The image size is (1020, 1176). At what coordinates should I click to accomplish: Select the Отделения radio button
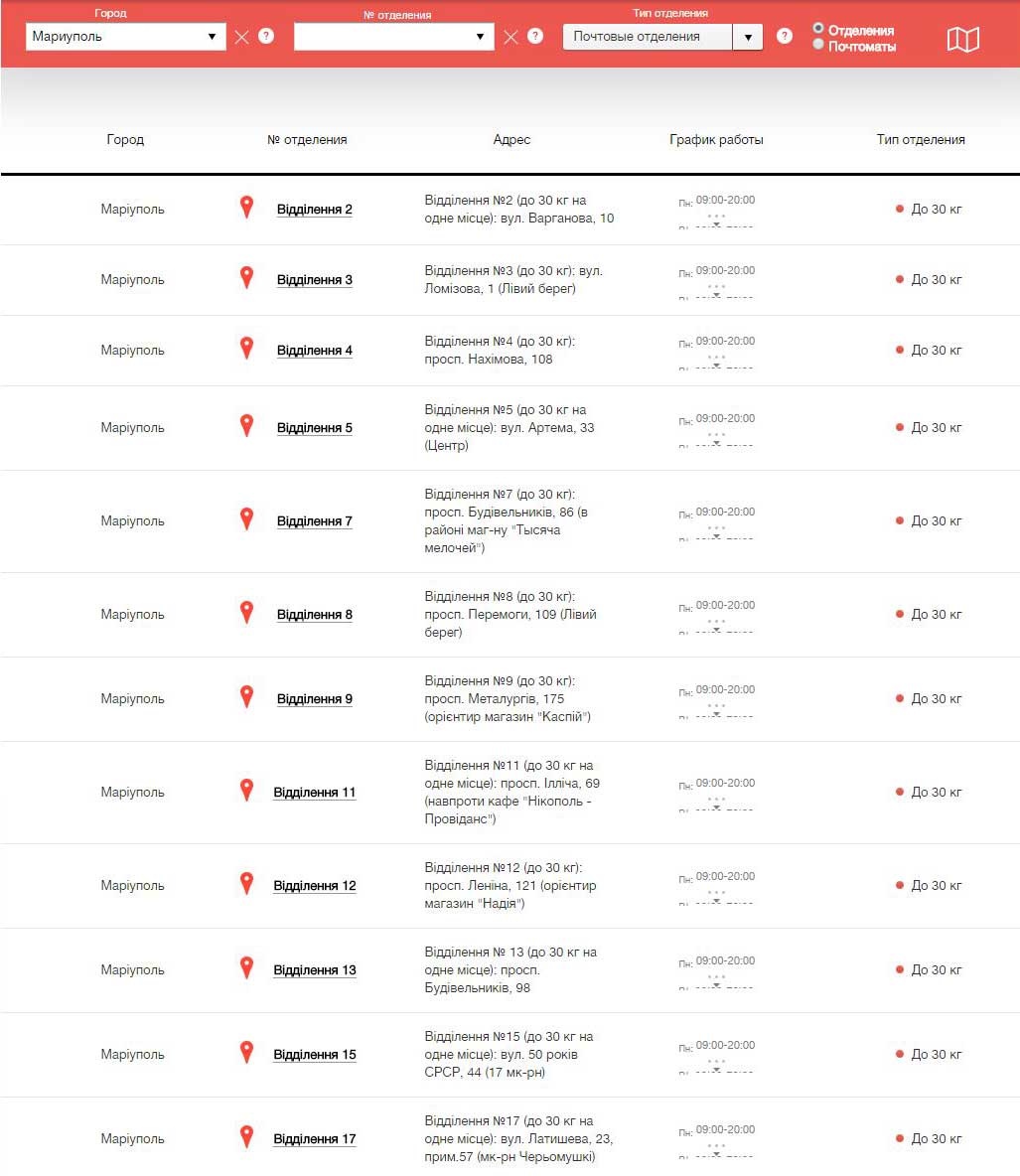coord(818,29)
